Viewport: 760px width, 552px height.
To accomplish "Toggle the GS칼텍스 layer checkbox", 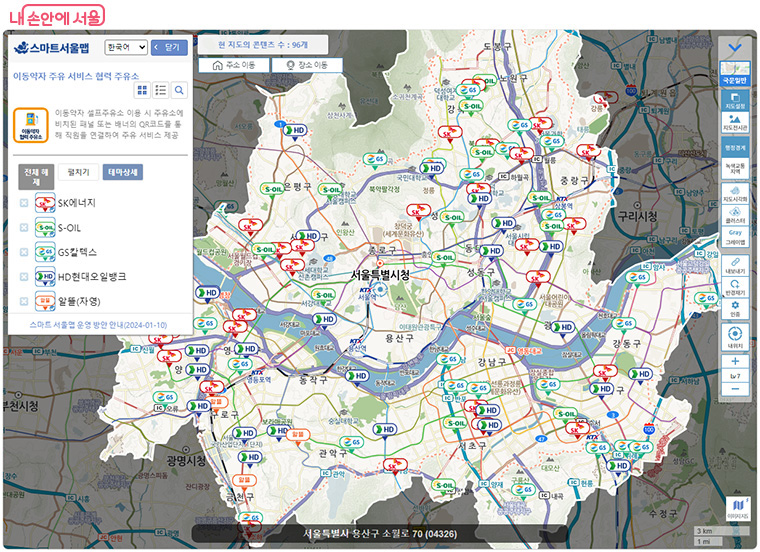I will [24, 252].
